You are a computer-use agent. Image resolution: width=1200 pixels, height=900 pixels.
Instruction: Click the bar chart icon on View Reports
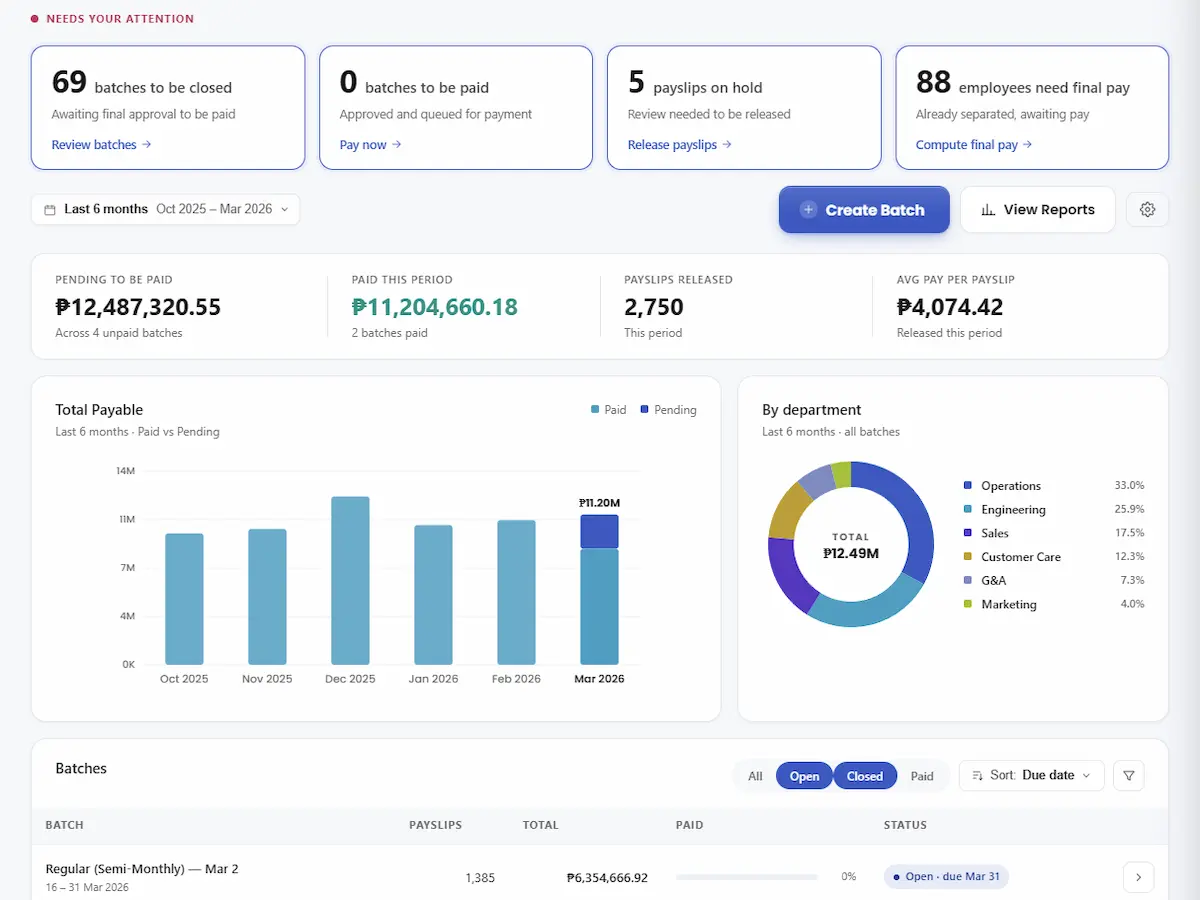(988, 210)
